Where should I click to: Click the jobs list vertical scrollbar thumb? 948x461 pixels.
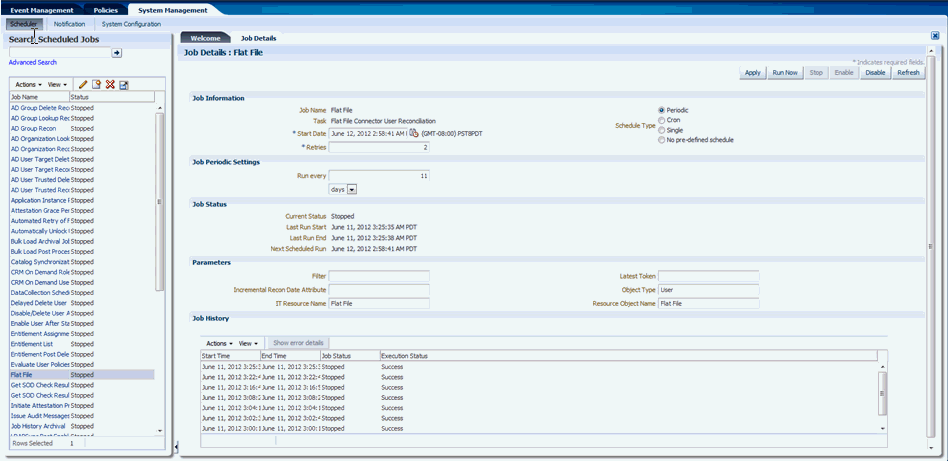click(160, 203)
